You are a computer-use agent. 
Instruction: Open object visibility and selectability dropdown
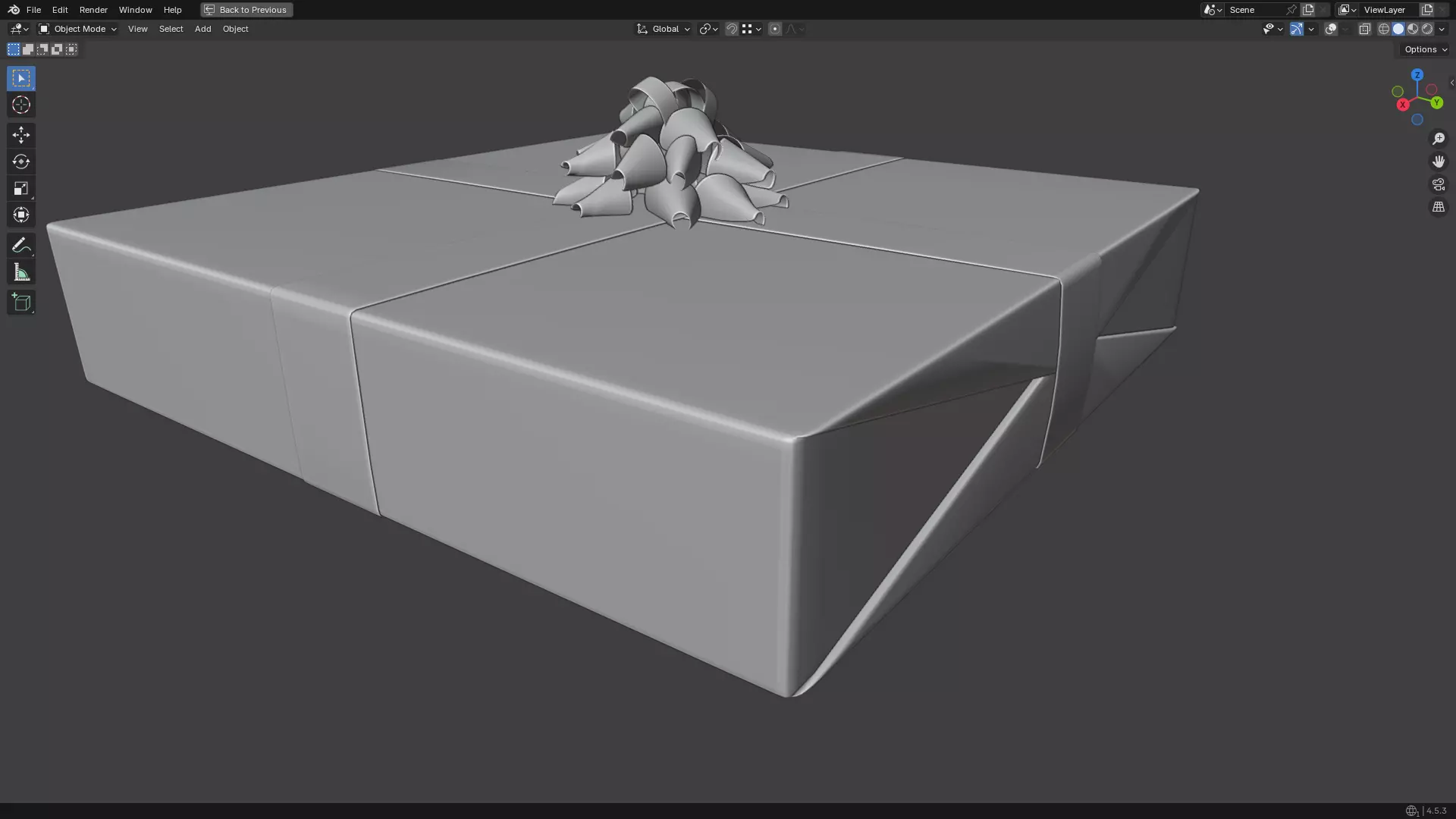point(1272,29)
